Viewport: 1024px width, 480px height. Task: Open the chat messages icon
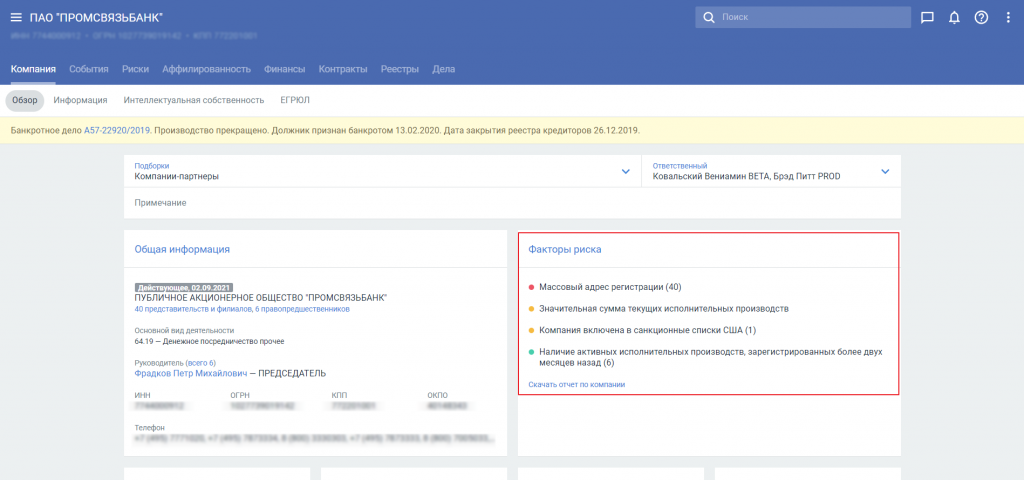click(x=927, y=18)
